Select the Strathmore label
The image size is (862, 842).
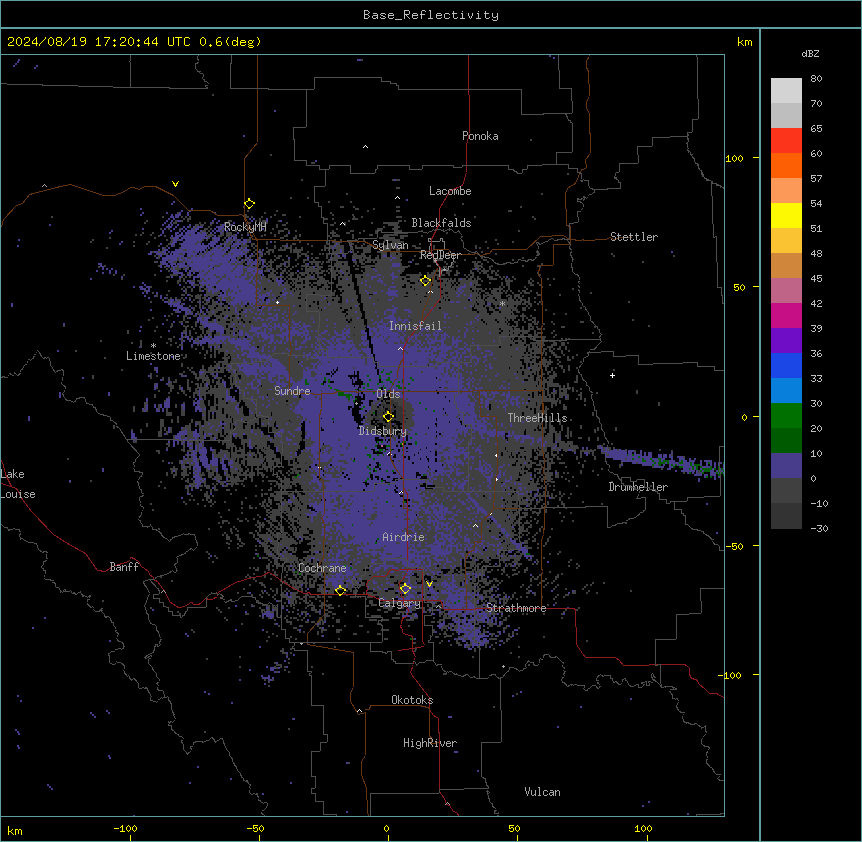click(516, 608)
